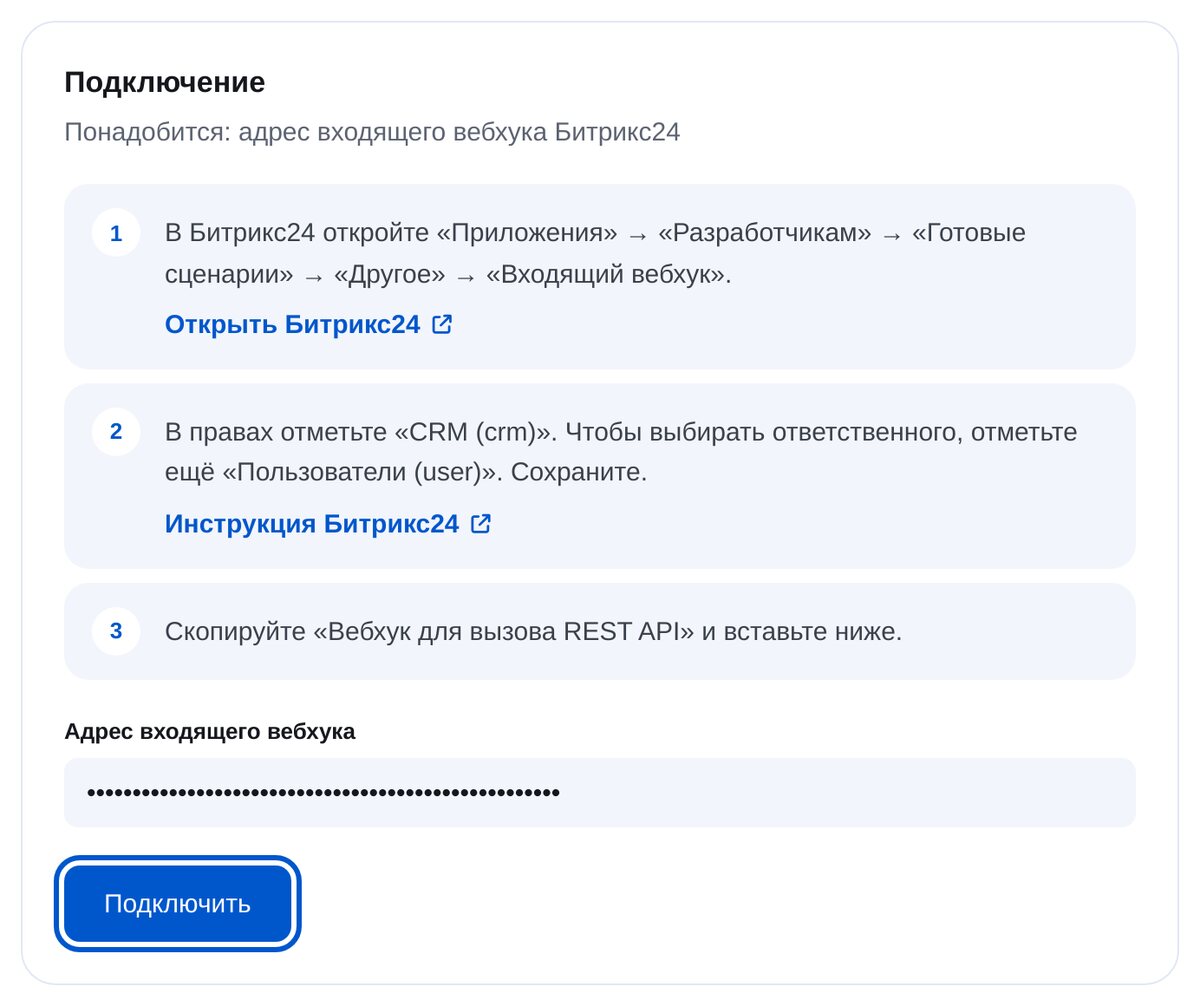Open the Инструкция Битрикс24 link
This screenshot has height=1006, width=1200.
(328, 524)
